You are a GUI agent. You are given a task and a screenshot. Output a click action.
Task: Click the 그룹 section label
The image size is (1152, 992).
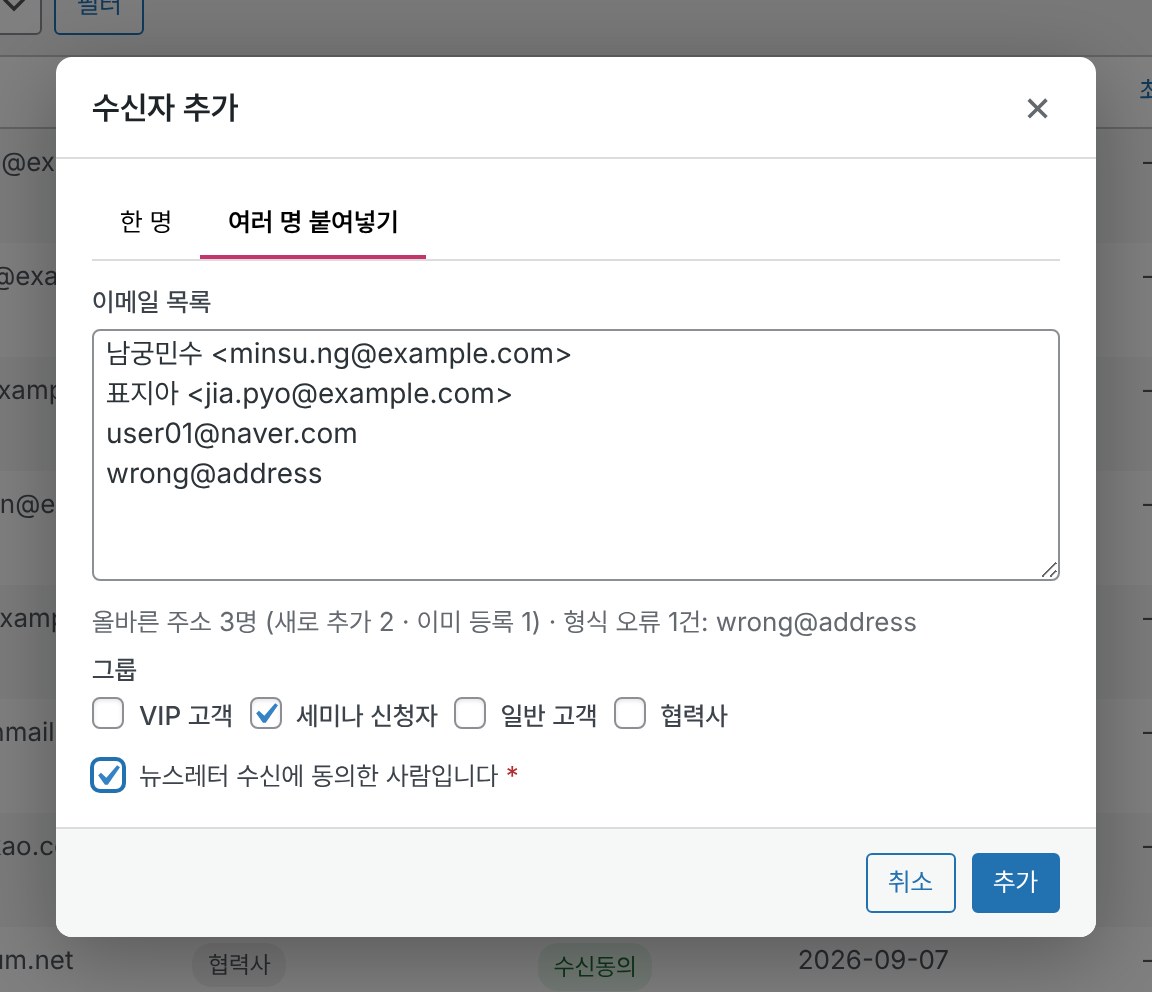[114, 669]
